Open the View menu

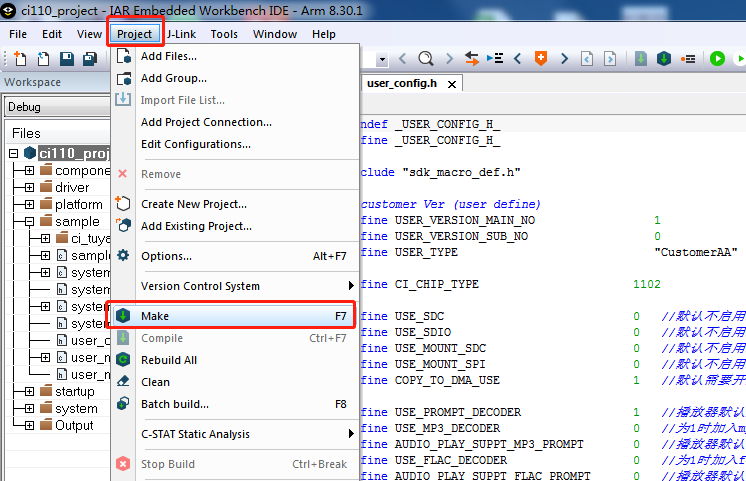pos(89,34)
